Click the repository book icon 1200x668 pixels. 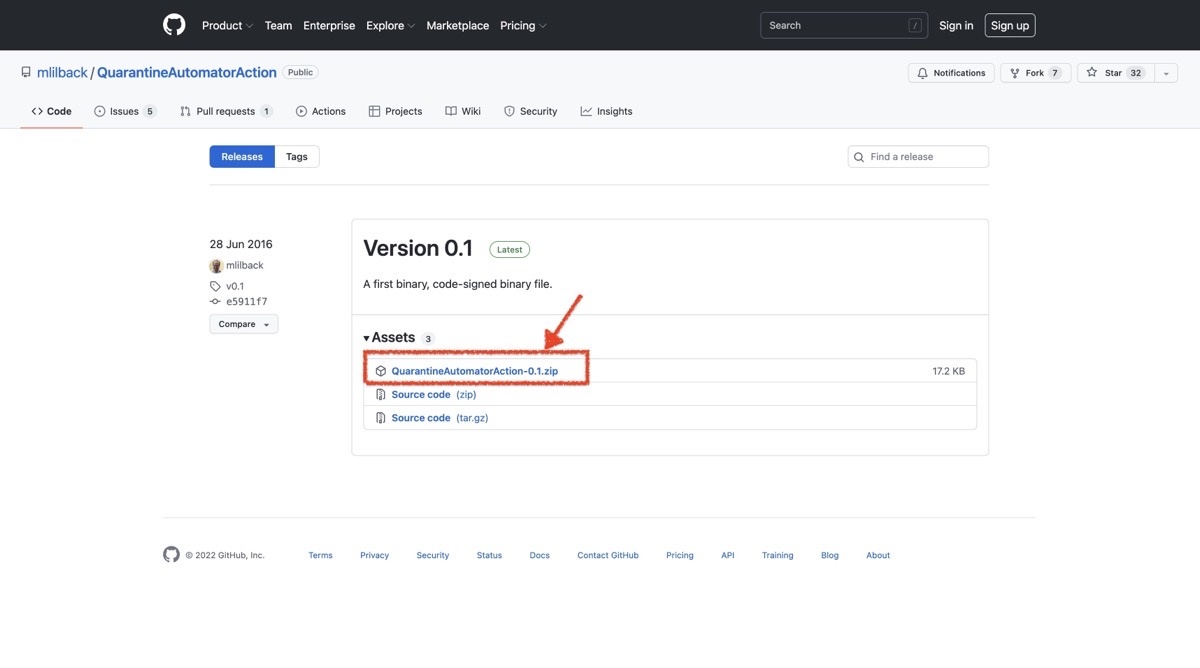pyautogui.click(x=26, y=73)
